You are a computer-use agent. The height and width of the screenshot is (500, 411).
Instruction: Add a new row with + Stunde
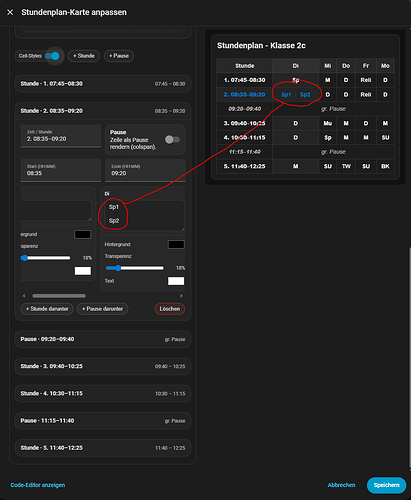84,56
